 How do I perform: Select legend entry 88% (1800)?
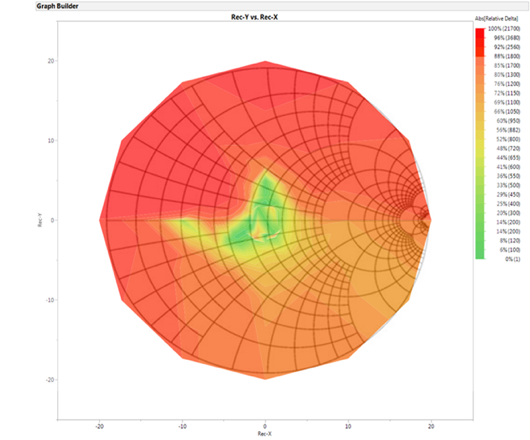click(x=507, y=56)
